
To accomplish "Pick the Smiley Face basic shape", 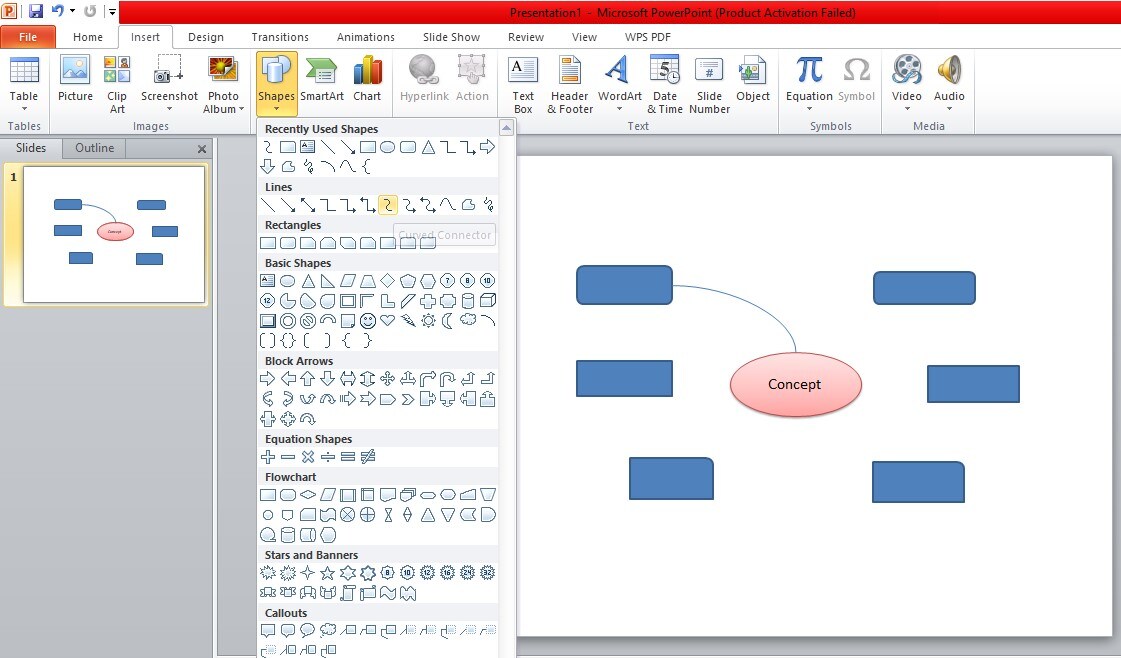I will (367, 321).
